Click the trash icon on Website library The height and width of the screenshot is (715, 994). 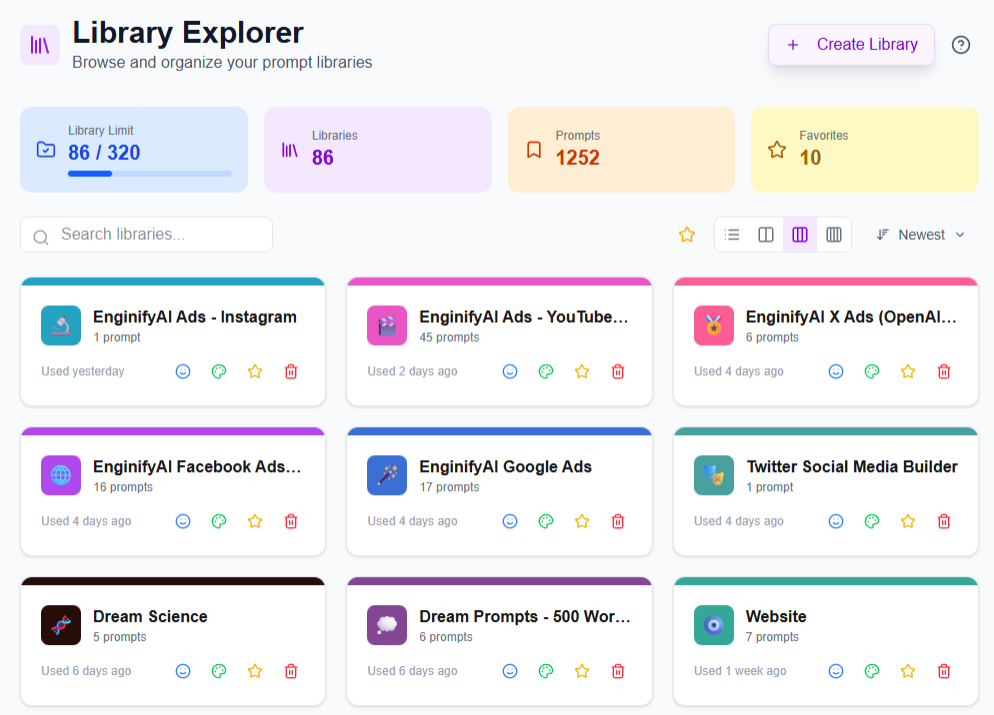944,671
